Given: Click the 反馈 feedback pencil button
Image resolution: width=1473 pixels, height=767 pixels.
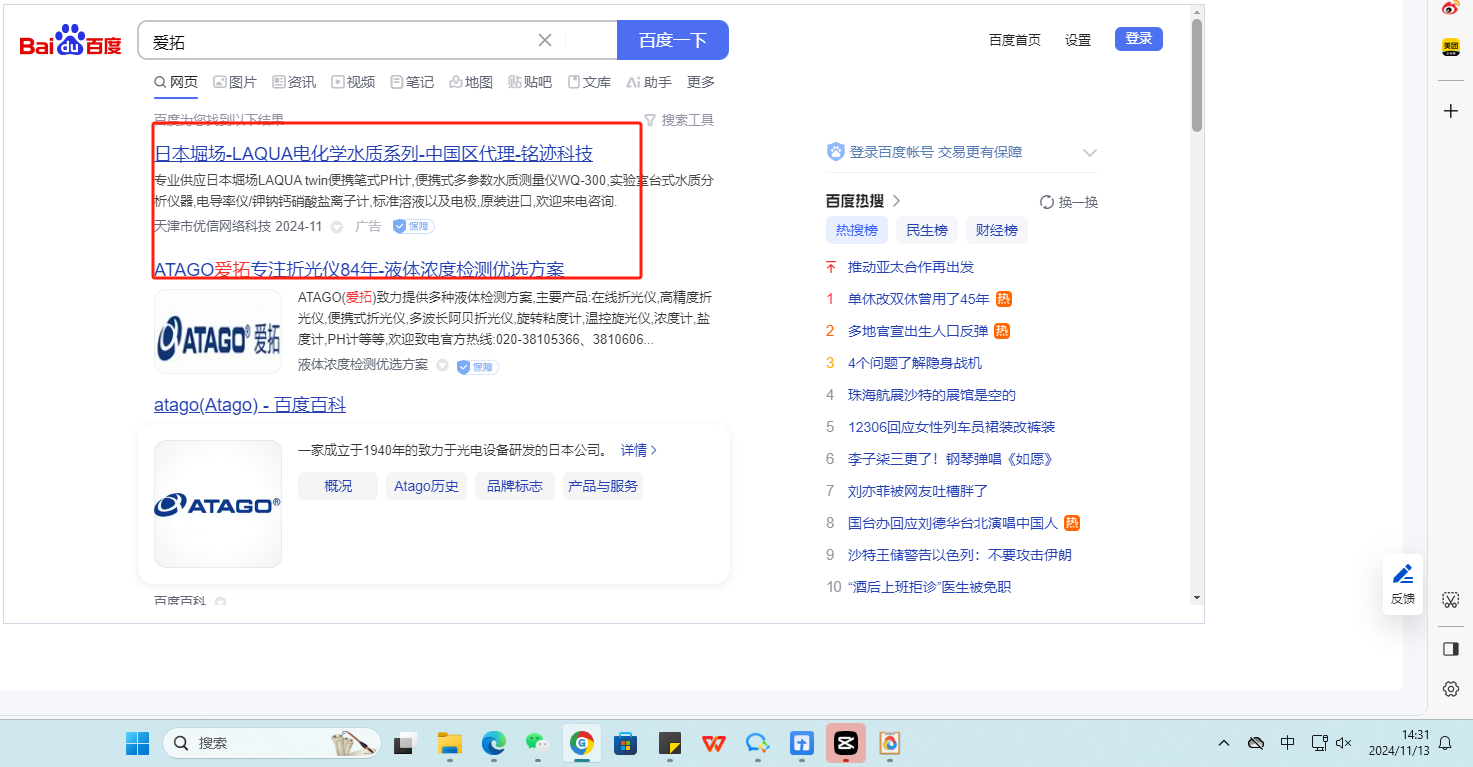Looking at the screenshot, I should 1403,583.
